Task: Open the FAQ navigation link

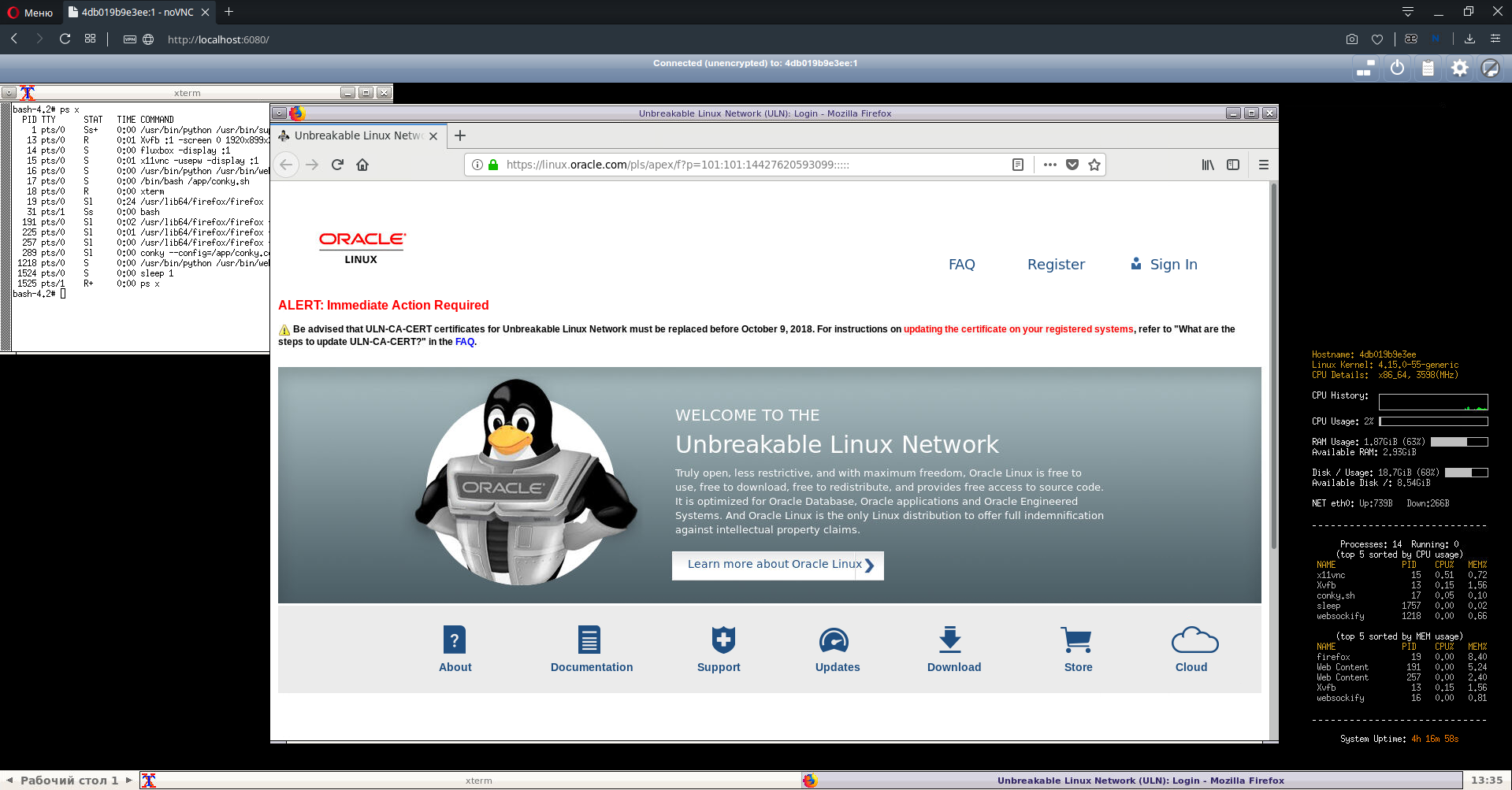Action: [961, 265]
